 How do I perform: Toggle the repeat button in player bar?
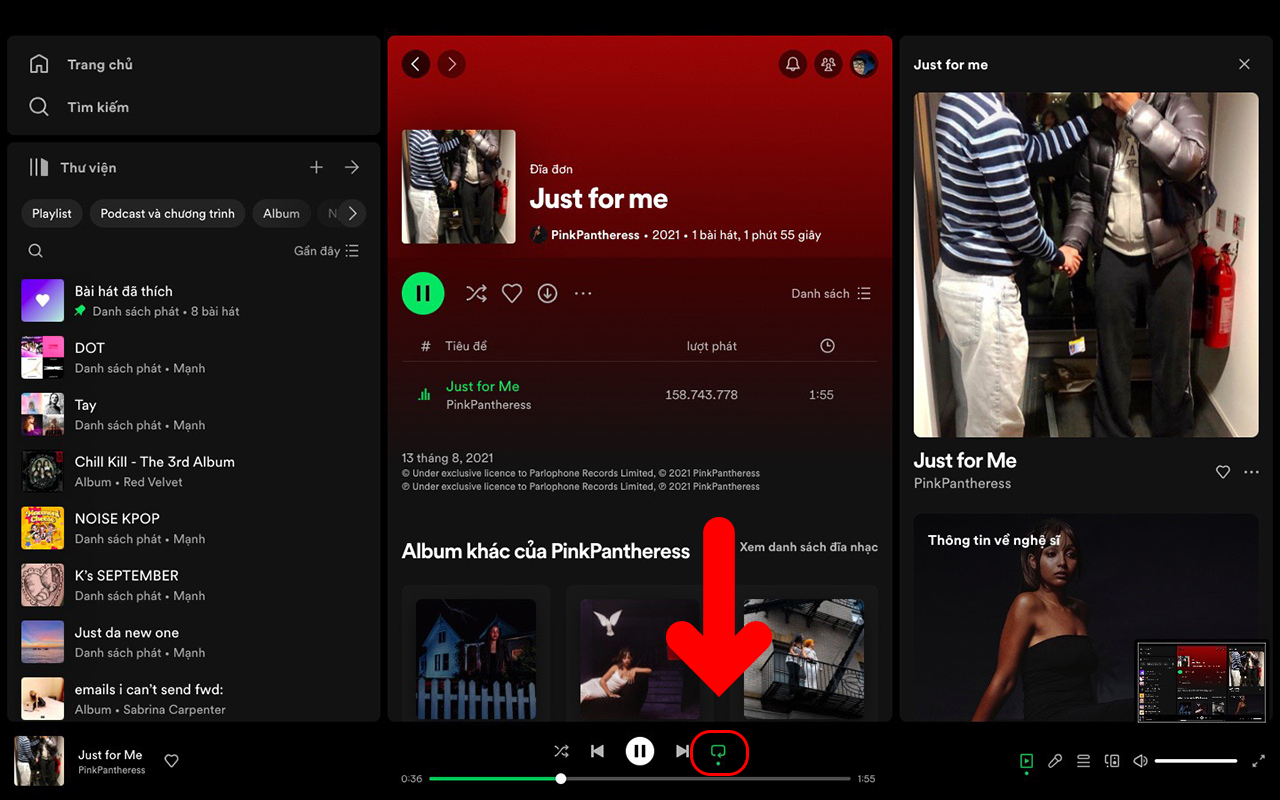(x=718, y=751)
